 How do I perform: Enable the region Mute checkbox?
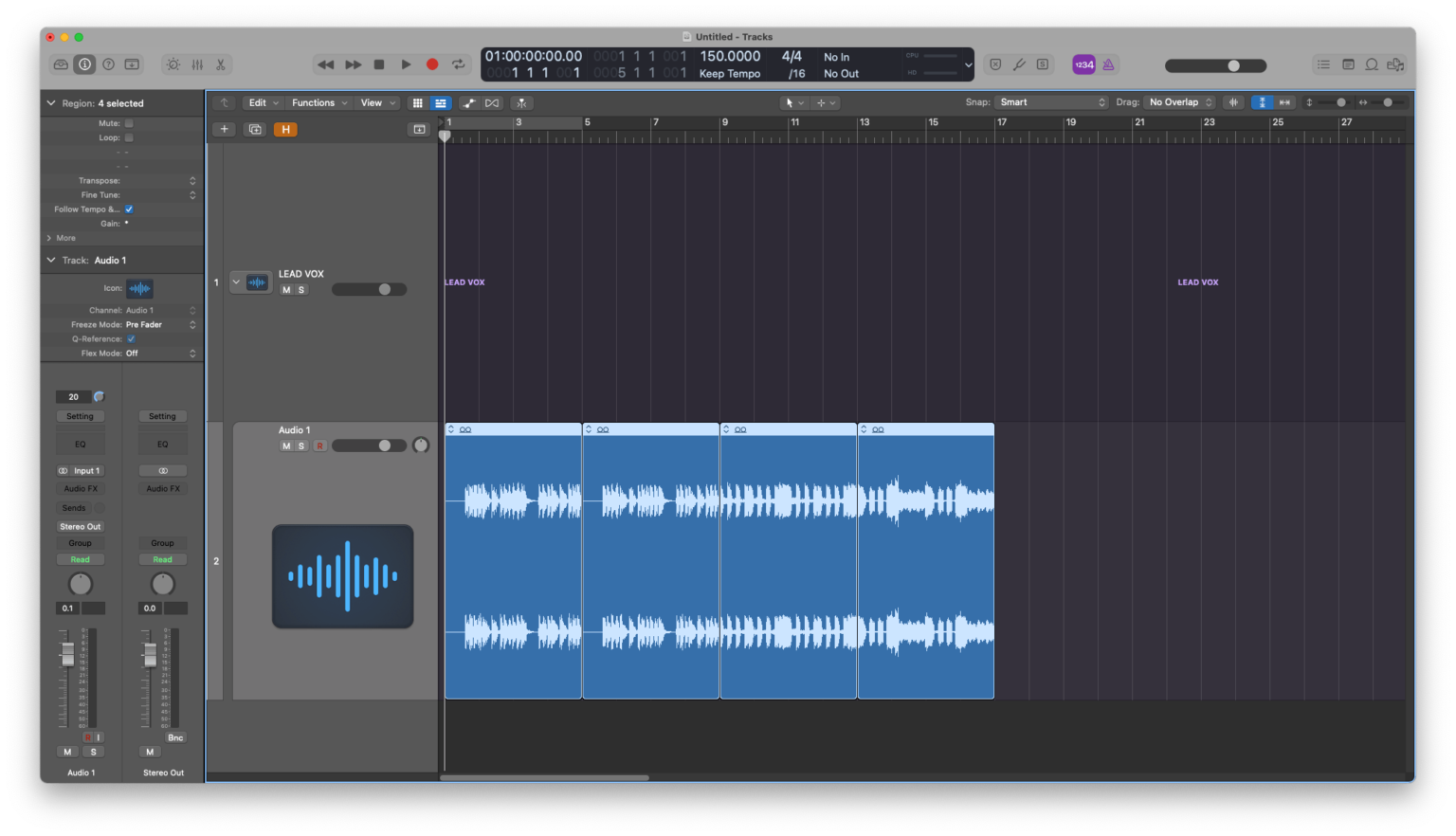[129, 123]
